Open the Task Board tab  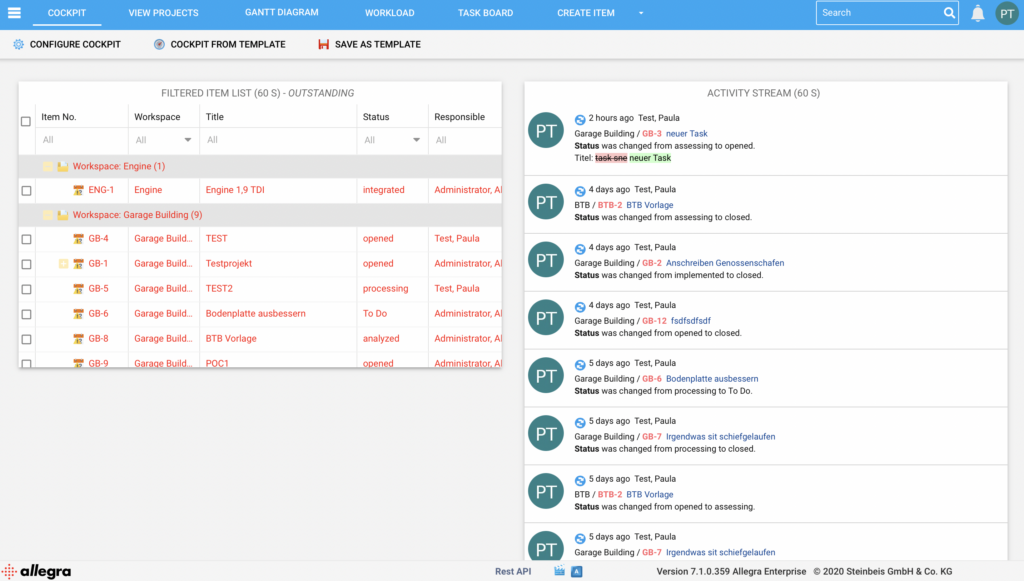tap(485, 13)
